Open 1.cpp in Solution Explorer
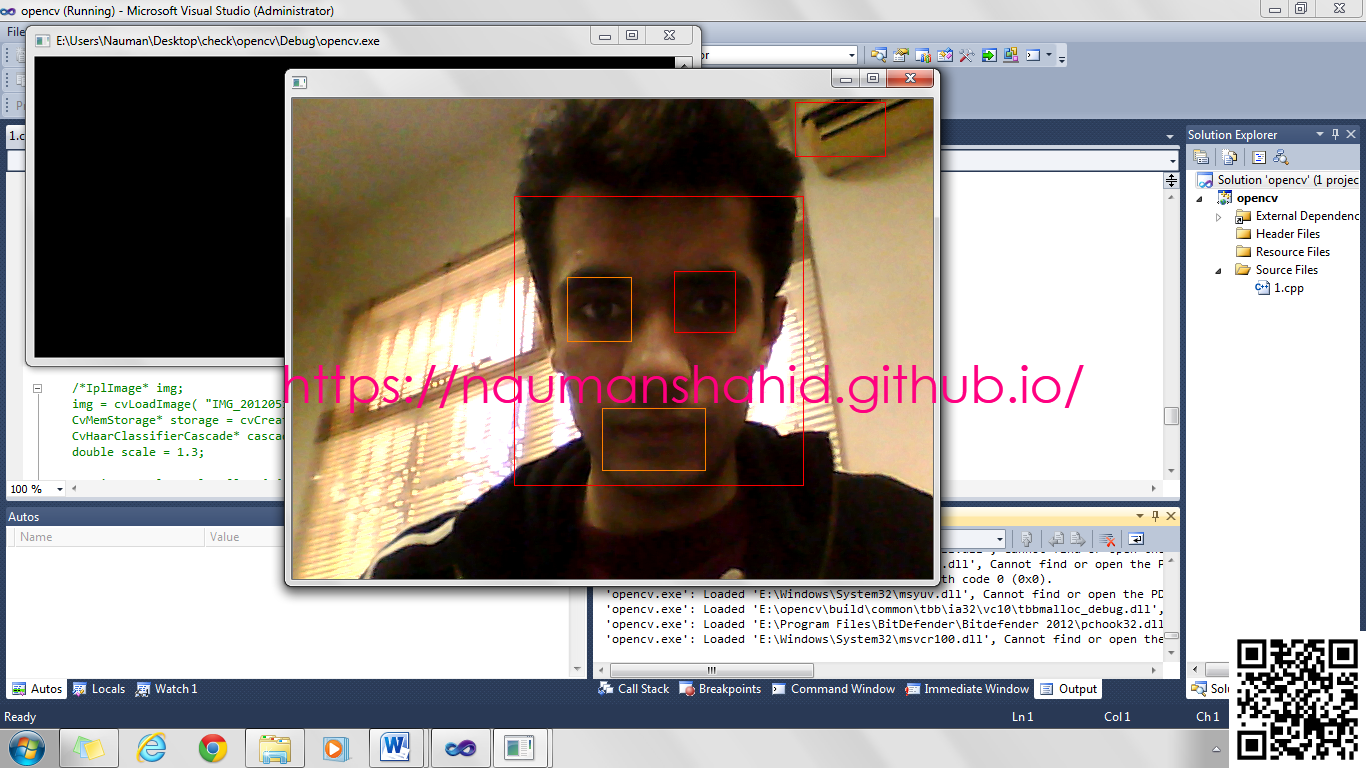Image resolution: width=1366 pixels, height=768 pixels. (1280, 288)
